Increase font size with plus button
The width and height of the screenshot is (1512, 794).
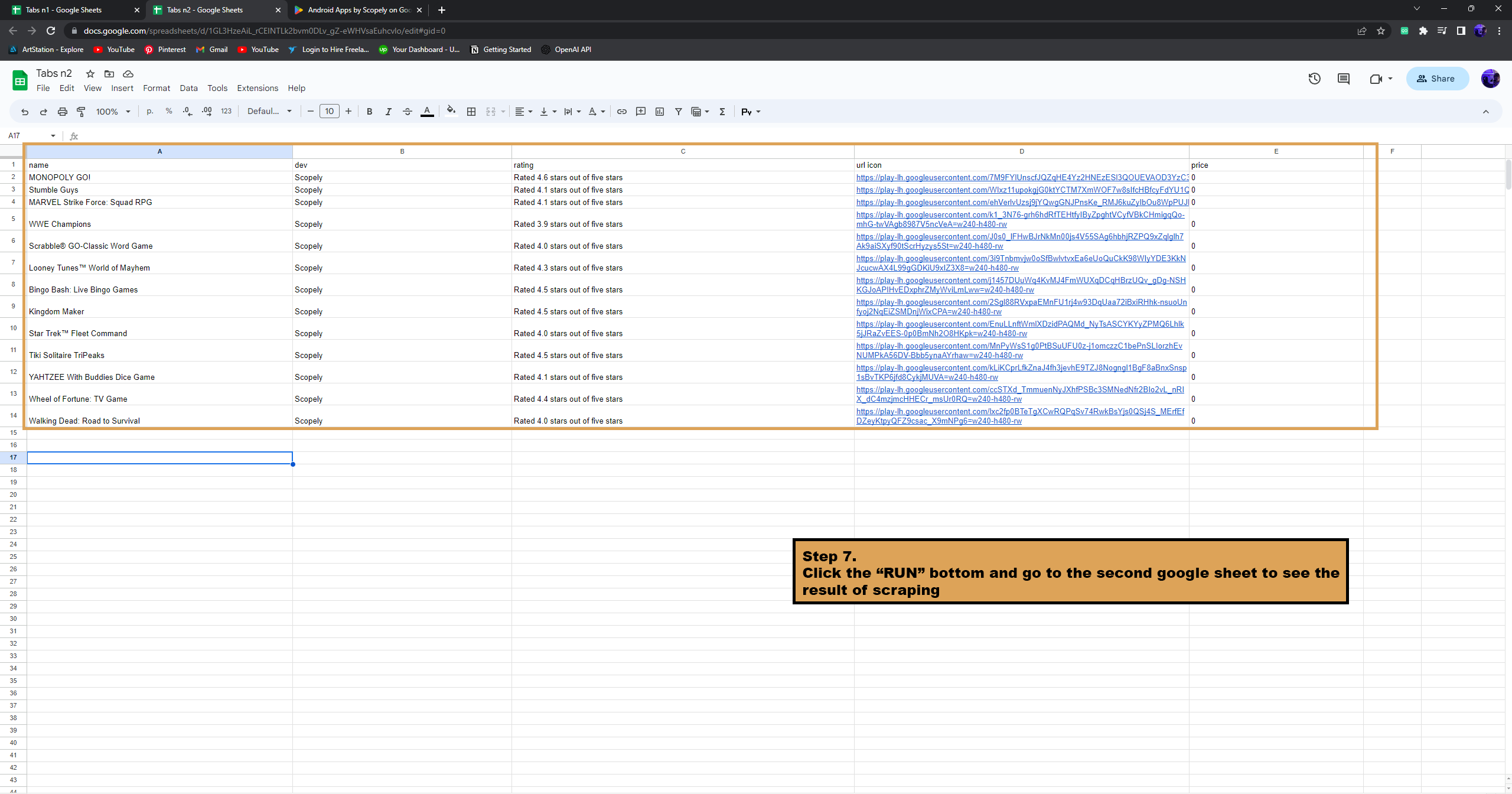pos(348,111)
